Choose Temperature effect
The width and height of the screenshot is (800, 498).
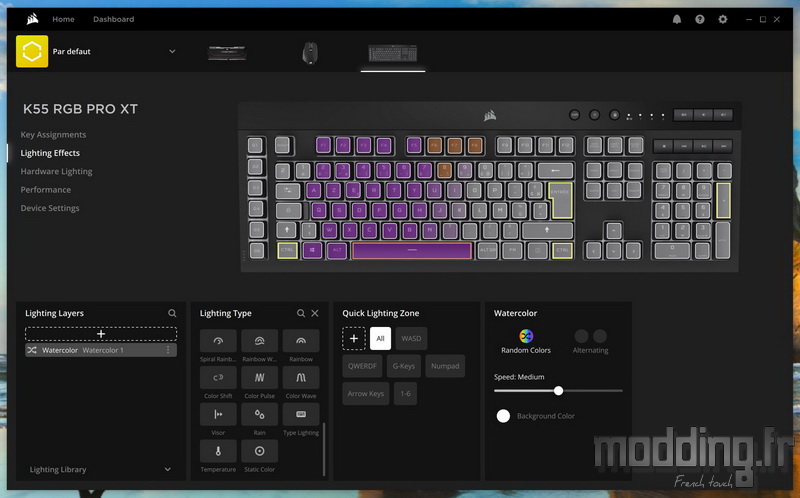pos(218,451)
